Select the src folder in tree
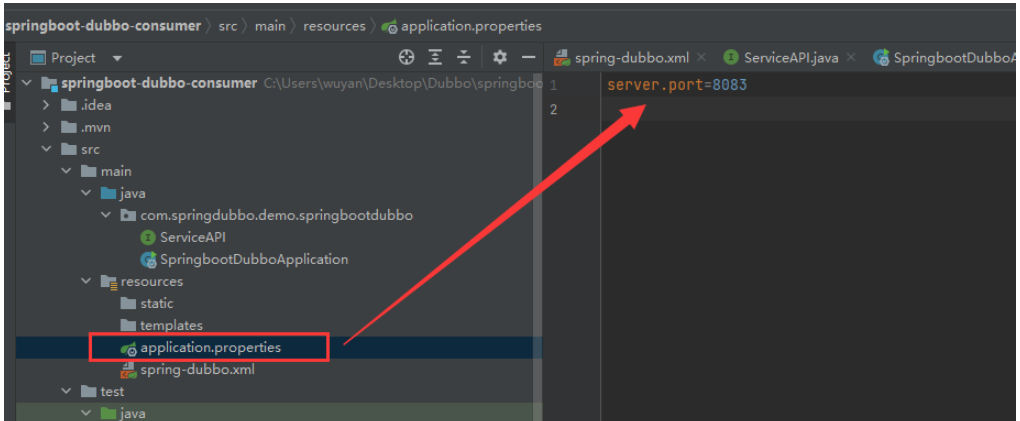 pos(80,150)
